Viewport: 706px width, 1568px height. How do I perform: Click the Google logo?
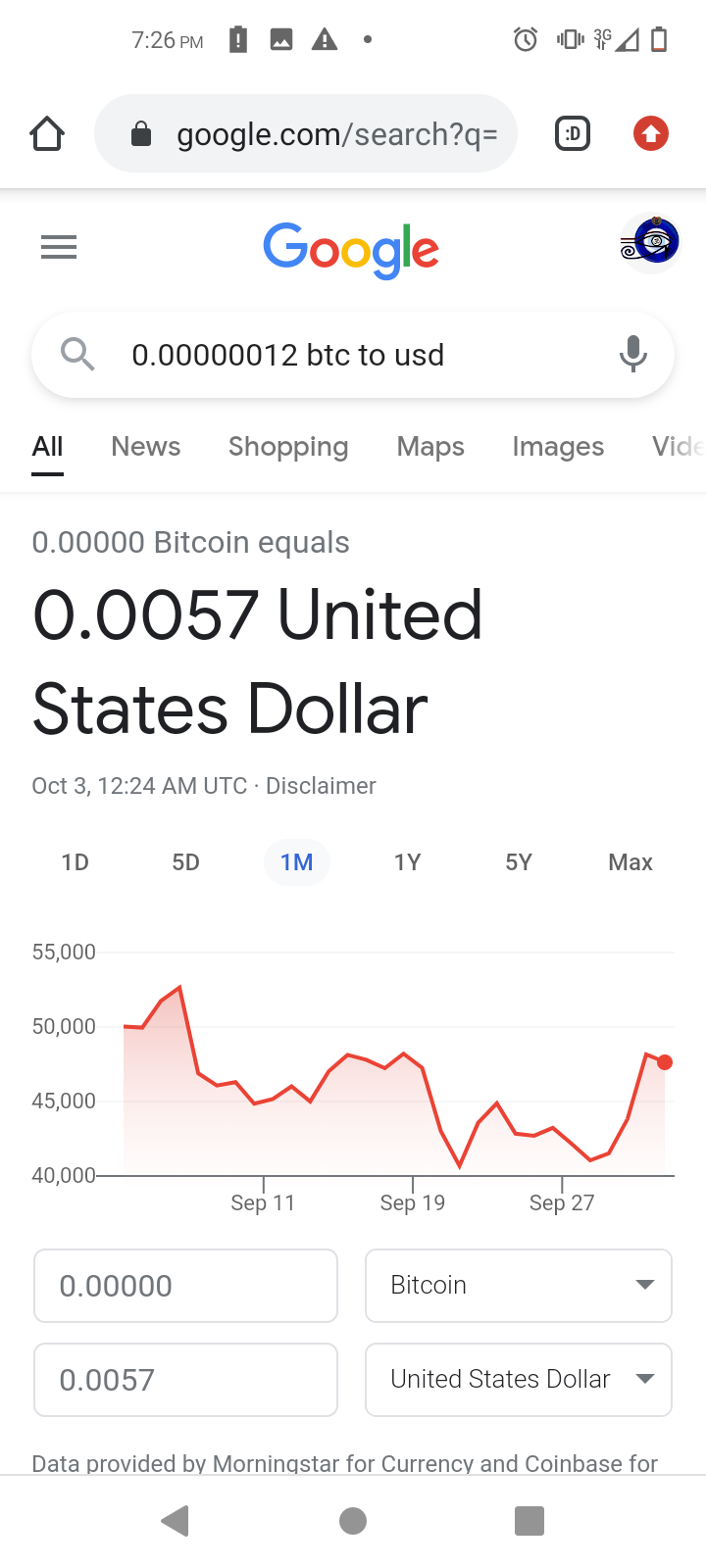[351, 249]
